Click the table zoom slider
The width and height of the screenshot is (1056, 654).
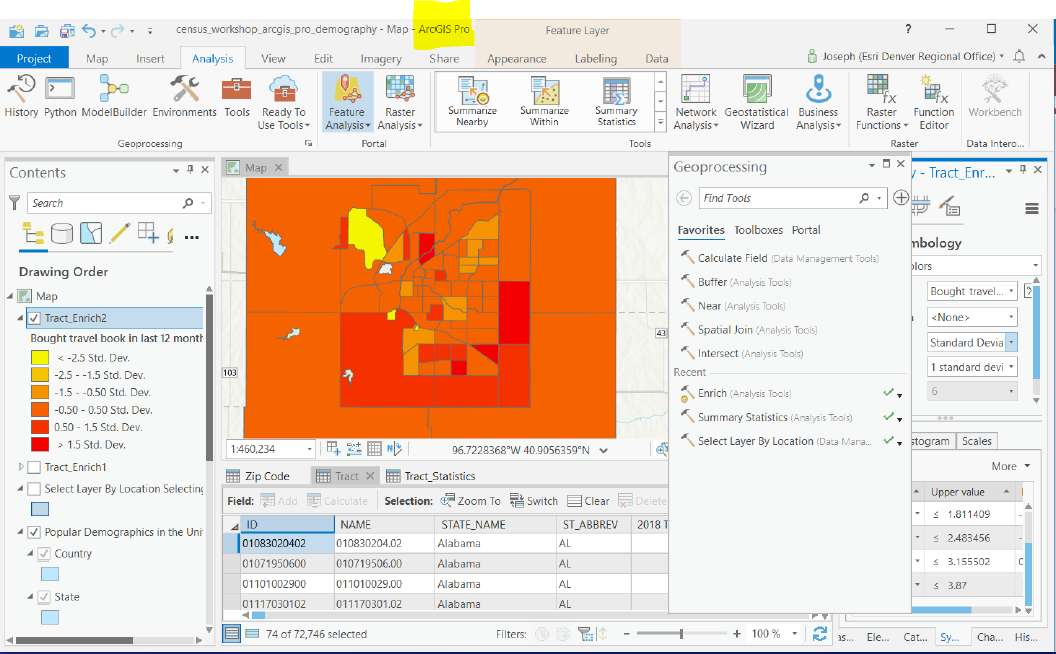tap(682, 634)
